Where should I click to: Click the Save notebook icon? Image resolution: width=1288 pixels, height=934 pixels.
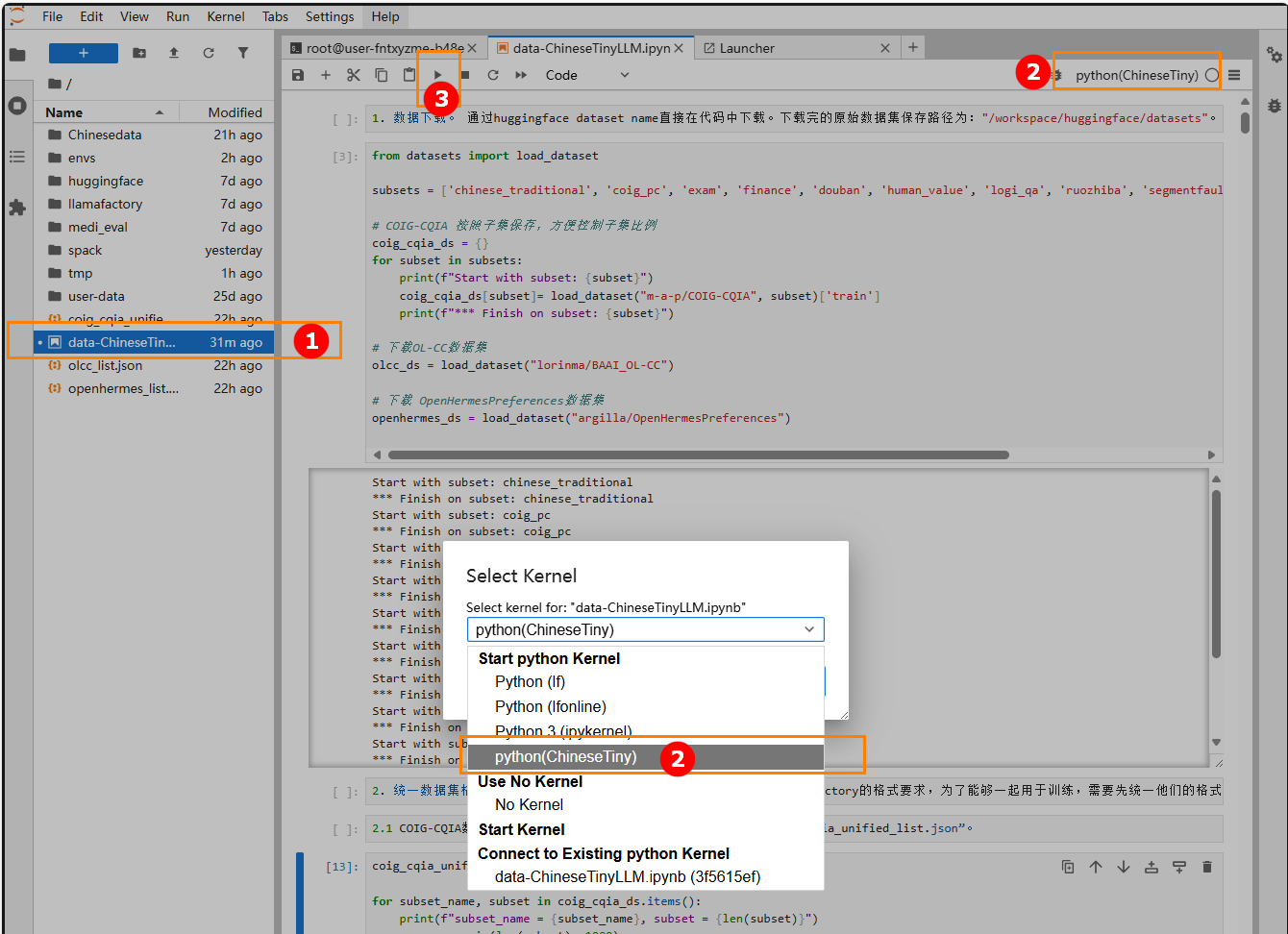click(x=298, y=75)
